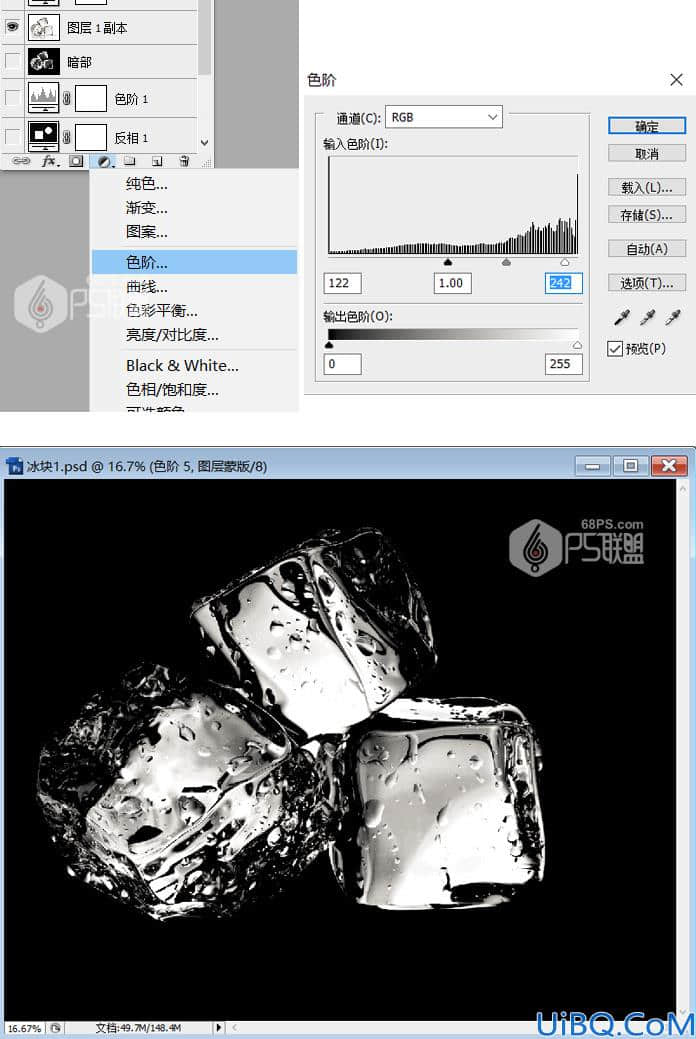696x1039 pixels.
Task: Click the 自动(A) auto button
Action: [x=647, y=248]
